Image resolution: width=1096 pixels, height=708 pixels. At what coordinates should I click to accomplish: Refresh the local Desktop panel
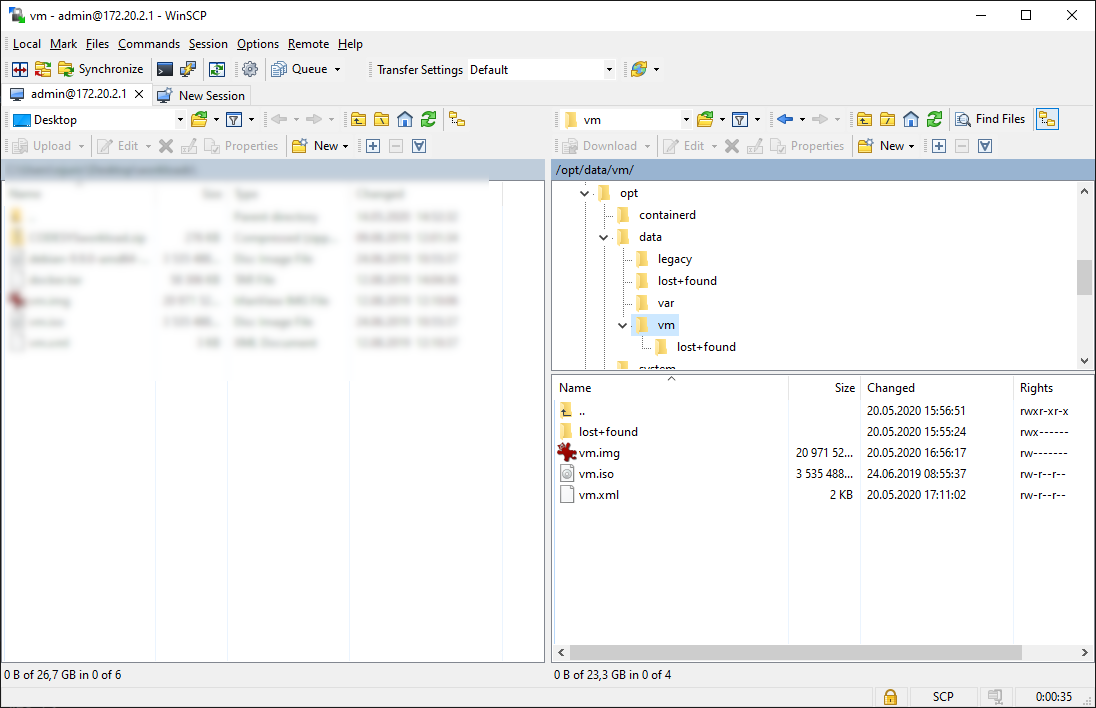tap(428, 119)
